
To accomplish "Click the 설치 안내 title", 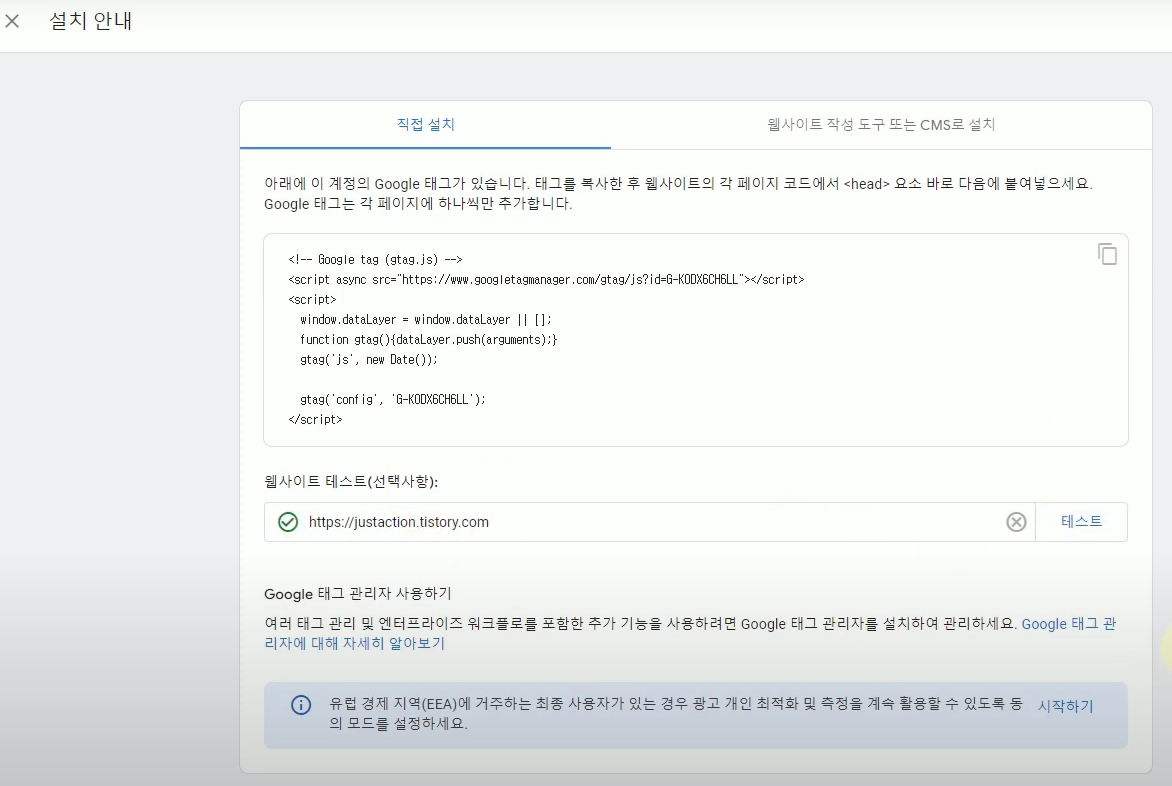I will [90, 21].
